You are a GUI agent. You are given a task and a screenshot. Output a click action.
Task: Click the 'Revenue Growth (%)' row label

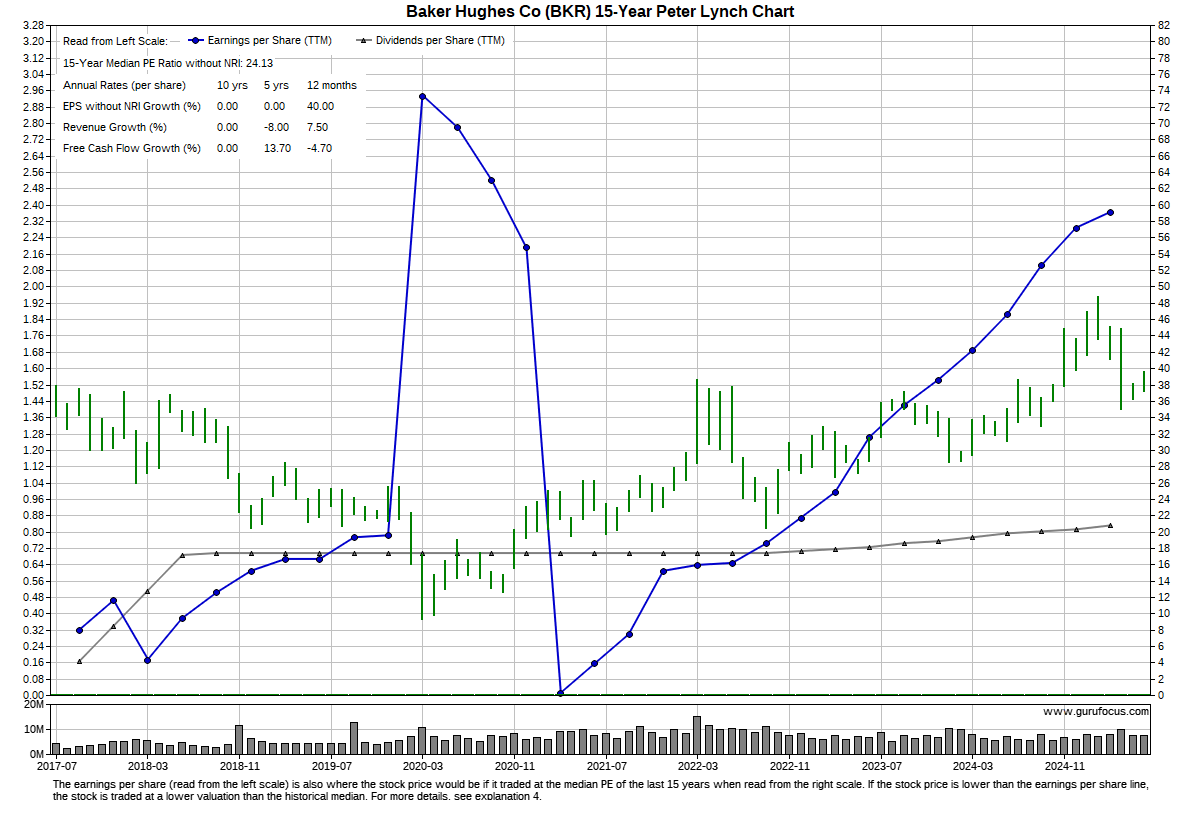point(115,127)
